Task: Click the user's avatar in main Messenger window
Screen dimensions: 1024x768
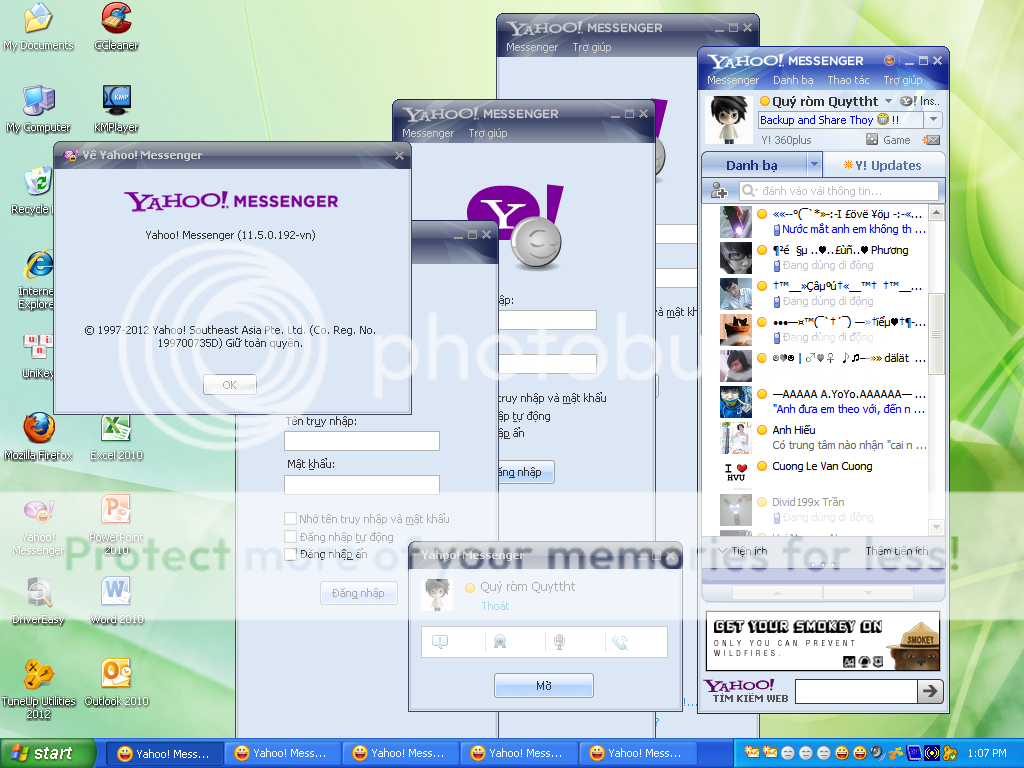Action: coord(729,120)
